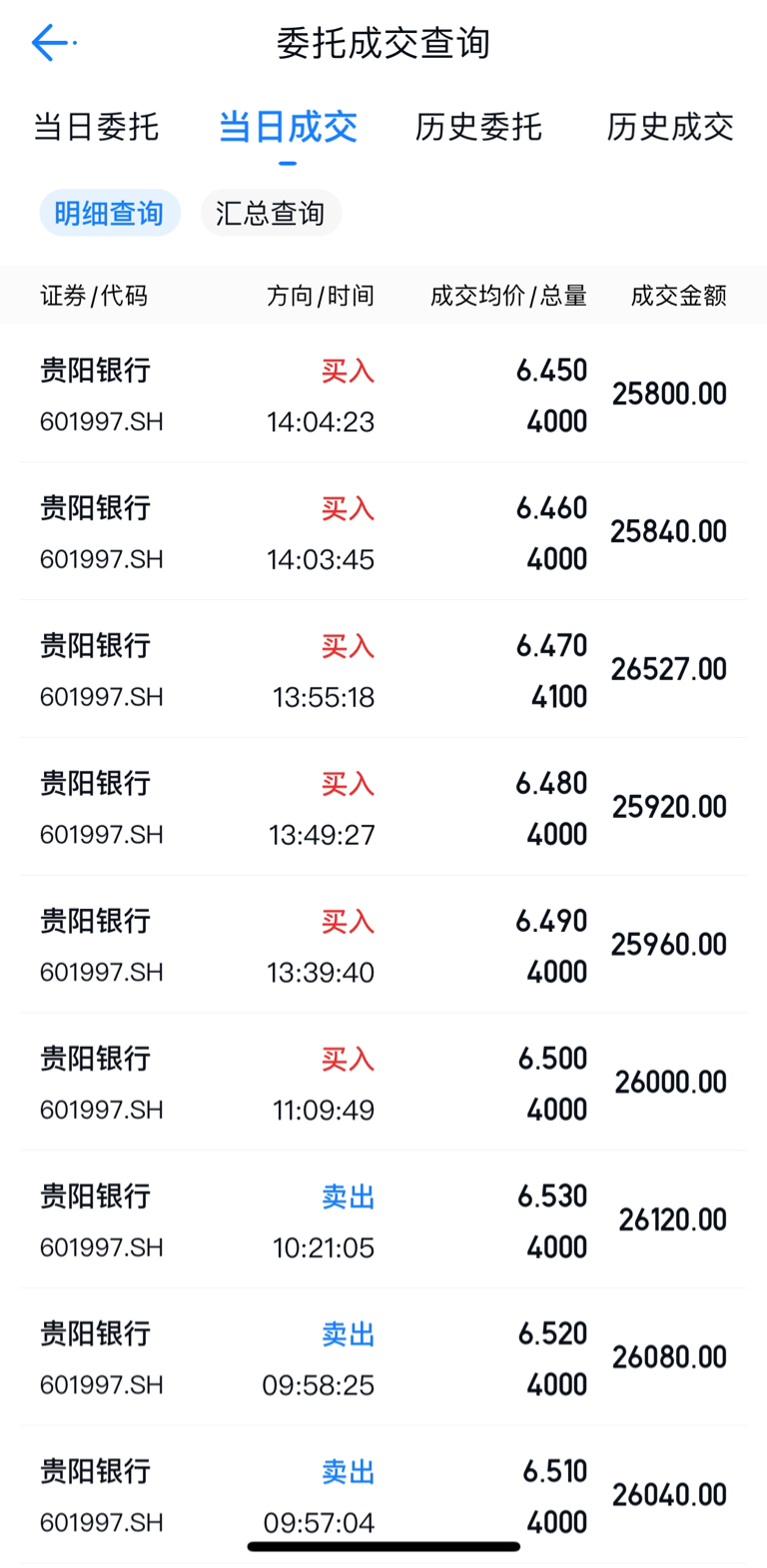The height and width of the screenshot is (1568, 767).
Task: Click the 证券/代码 column header
Action: point(94,296)
